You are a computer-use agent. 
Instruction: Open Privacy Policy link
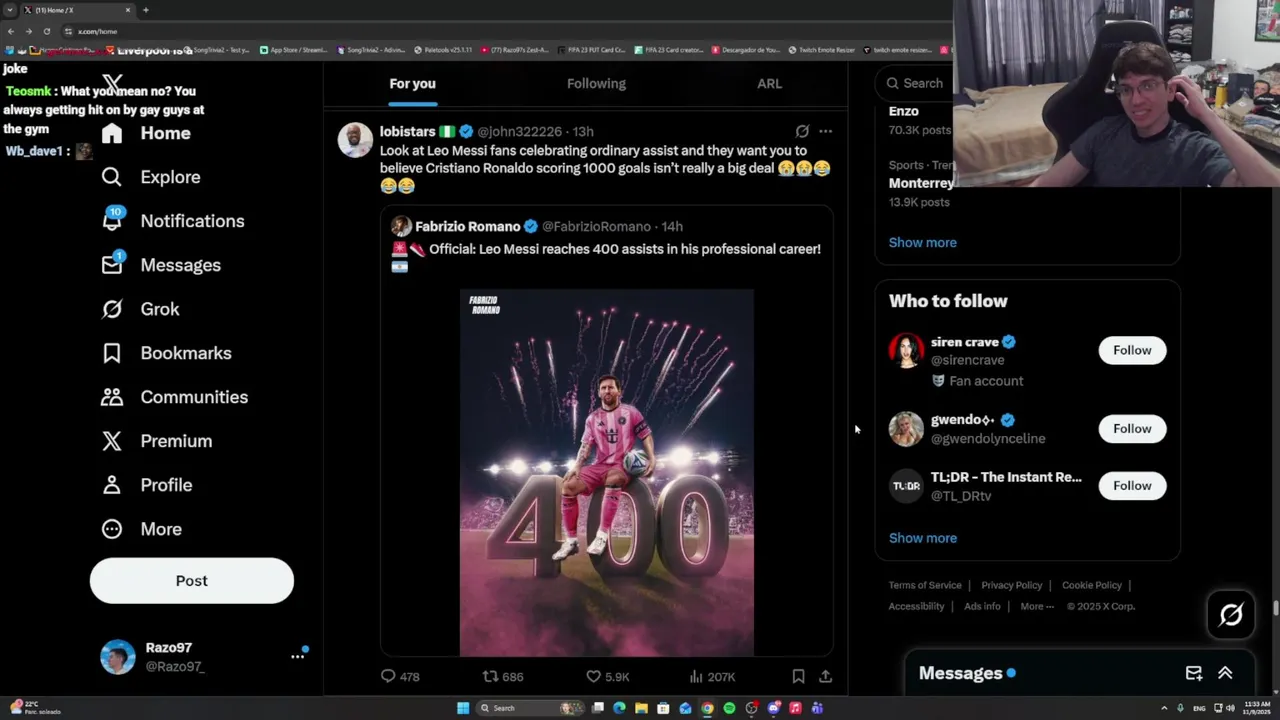[x=1011, y=585]
